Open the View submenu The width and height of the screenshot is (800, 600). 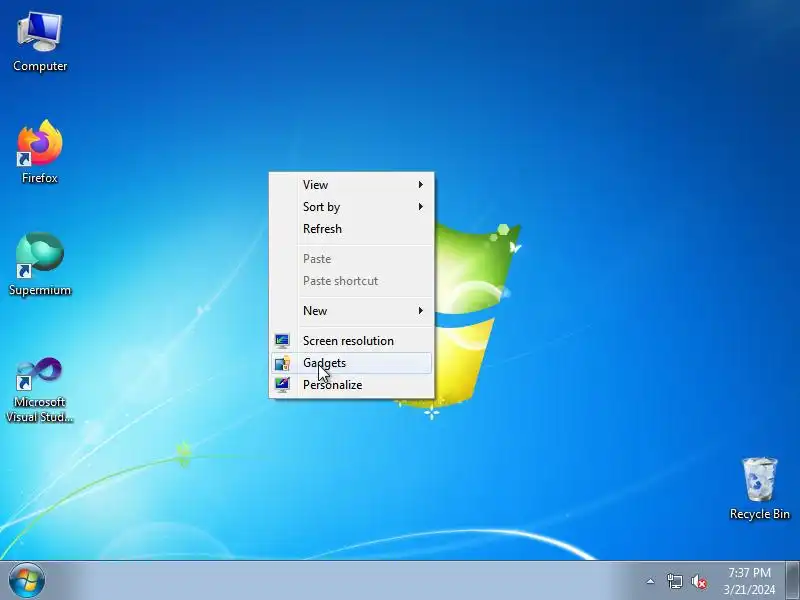(x=352, y=185)
